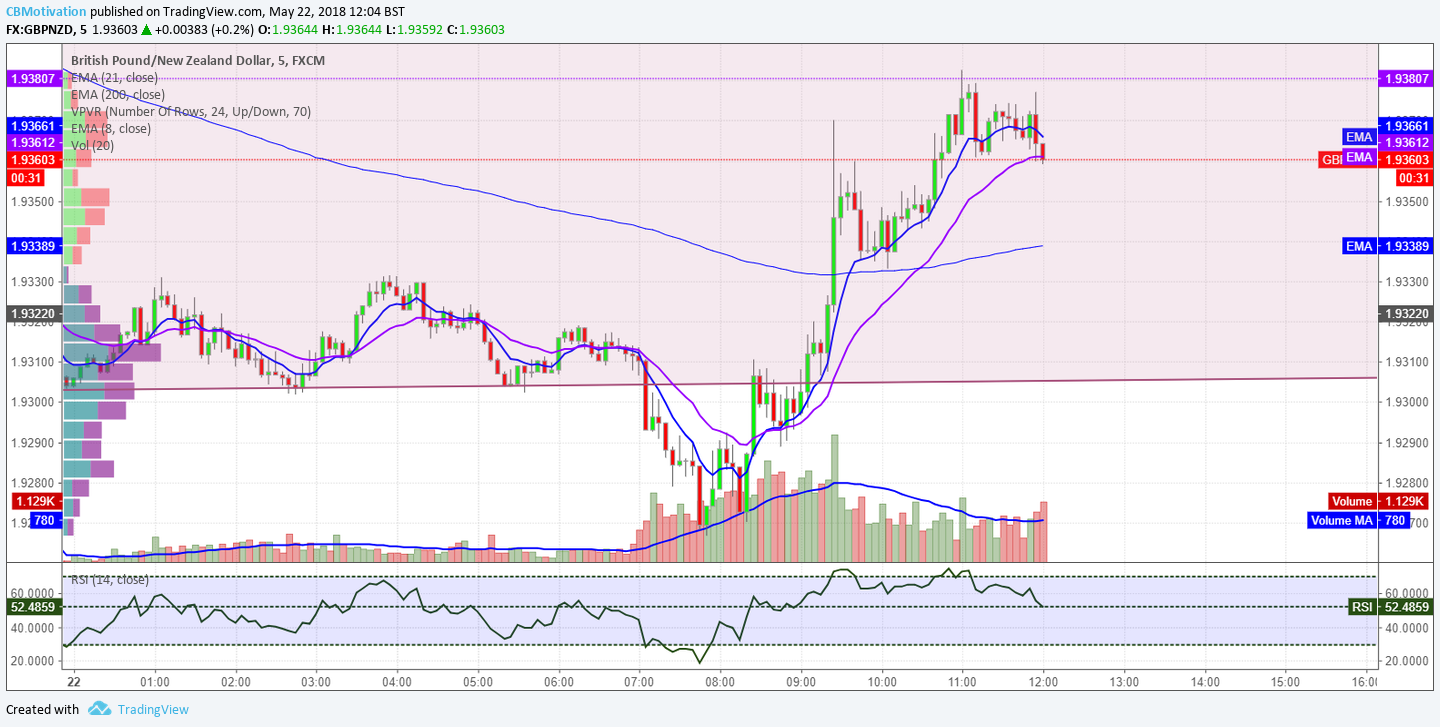The height and width of the screenshot is (727, 1440).
Task: Click red 1.93603 price label on right scale
Action: pyautogui.click(x=1405, y=160)
